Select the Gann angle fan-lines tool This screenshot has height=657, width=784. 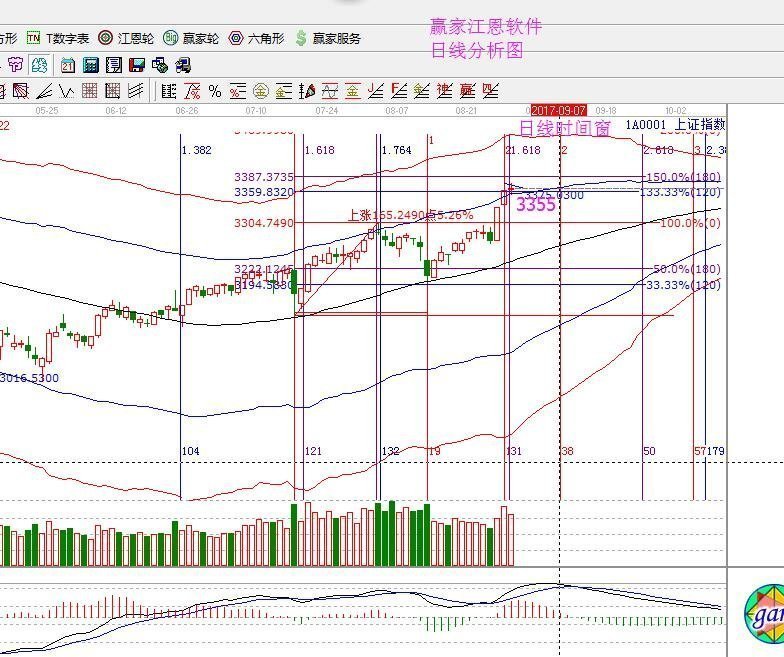point(44,91)
